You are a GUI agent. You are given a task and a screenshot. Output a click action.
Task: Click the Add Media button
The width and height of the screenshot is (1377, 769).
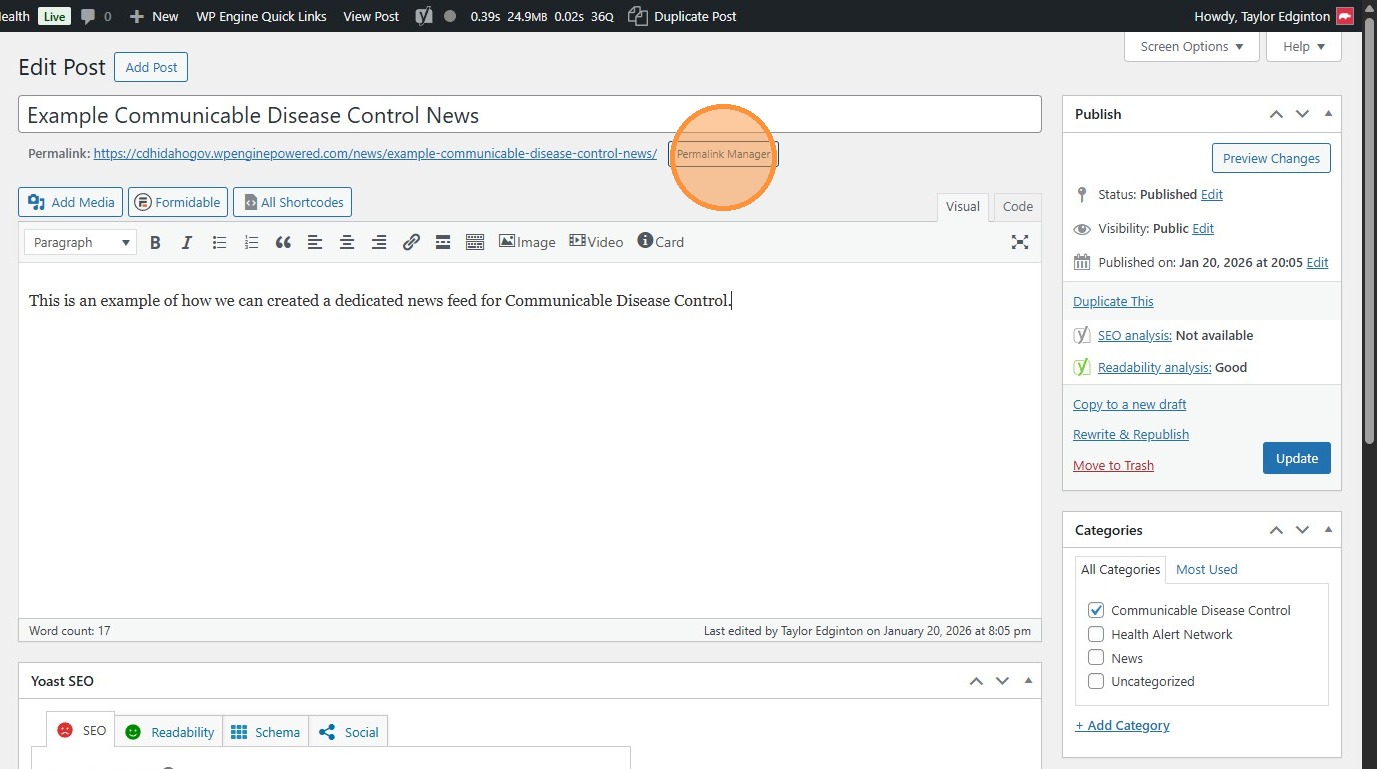tap(71, 202)
